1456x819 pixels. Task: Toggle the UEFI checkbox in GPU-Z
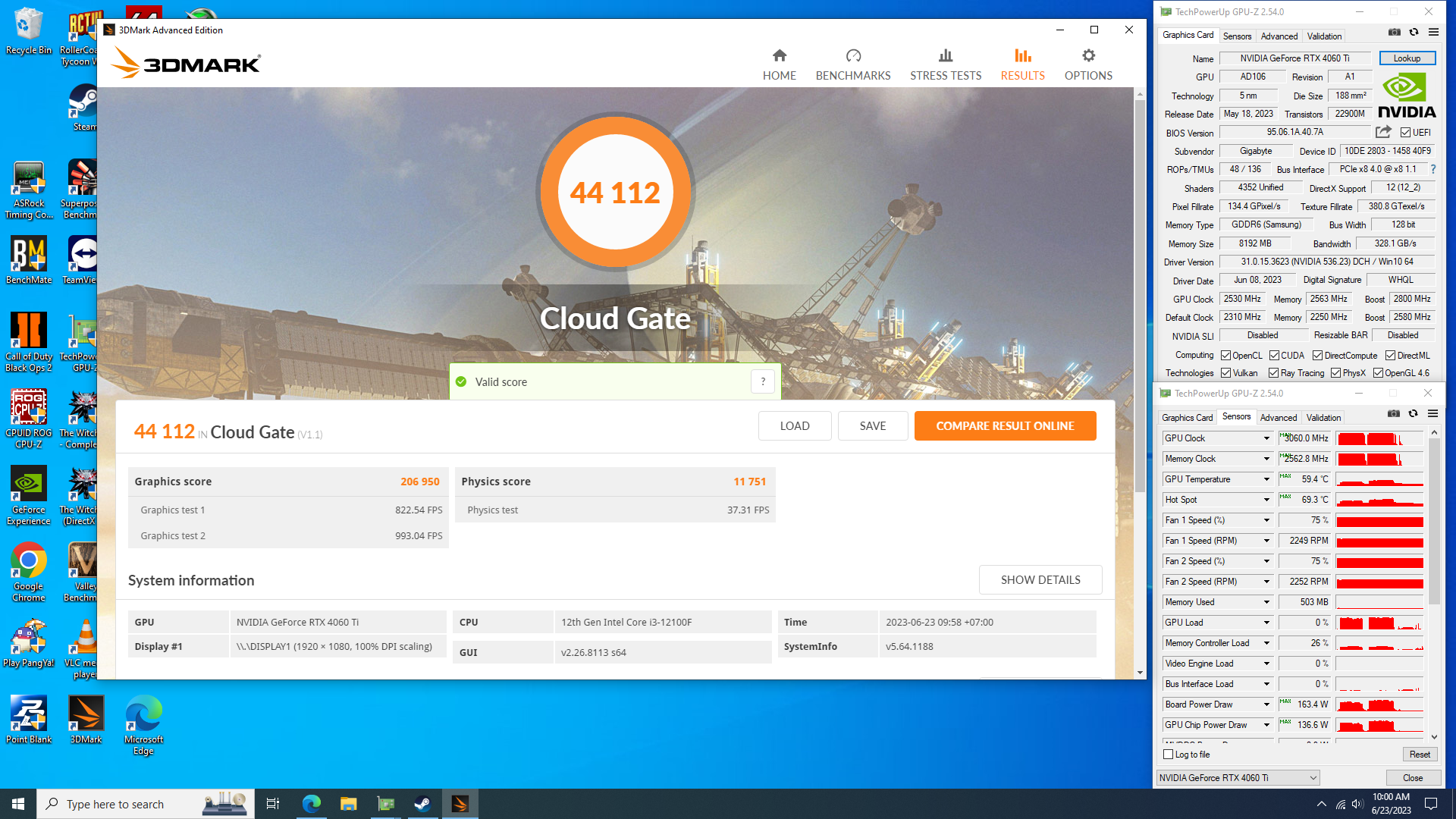click(x=1405, y=133)
